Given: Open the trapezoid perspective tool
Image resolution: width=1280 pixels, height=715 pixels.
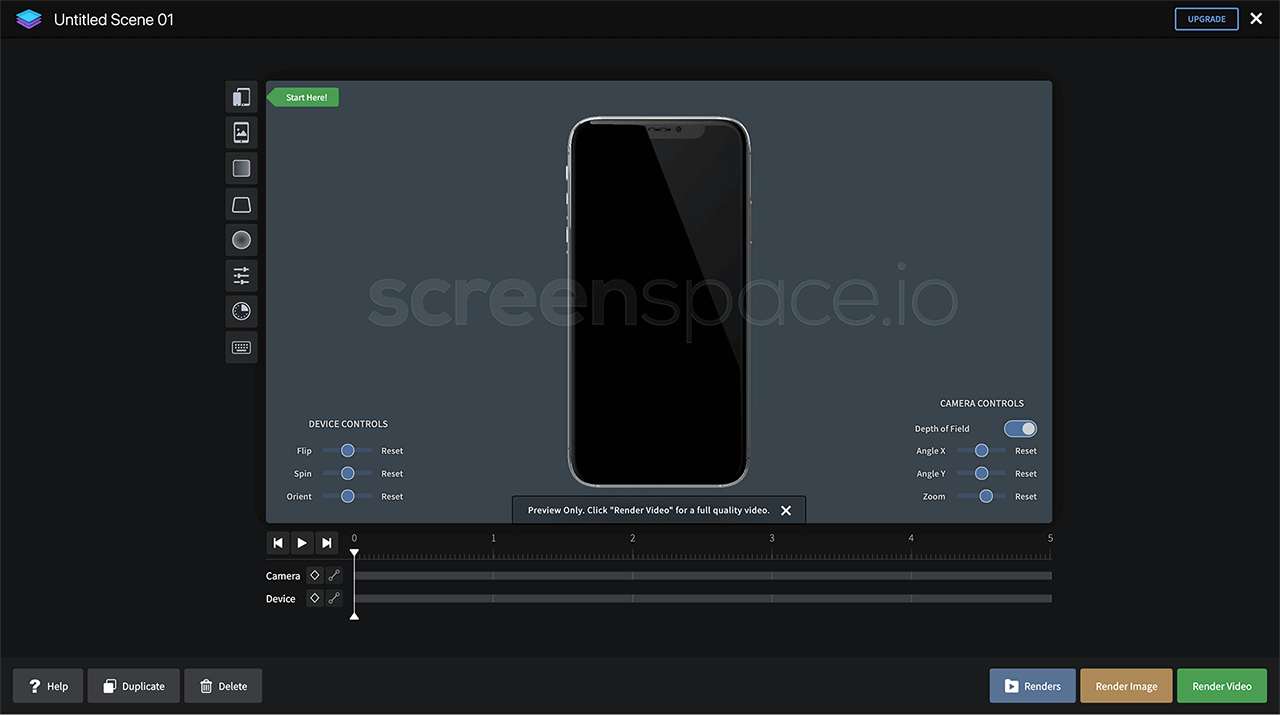Looking at the screenshot, I should [x=241, y=205].
